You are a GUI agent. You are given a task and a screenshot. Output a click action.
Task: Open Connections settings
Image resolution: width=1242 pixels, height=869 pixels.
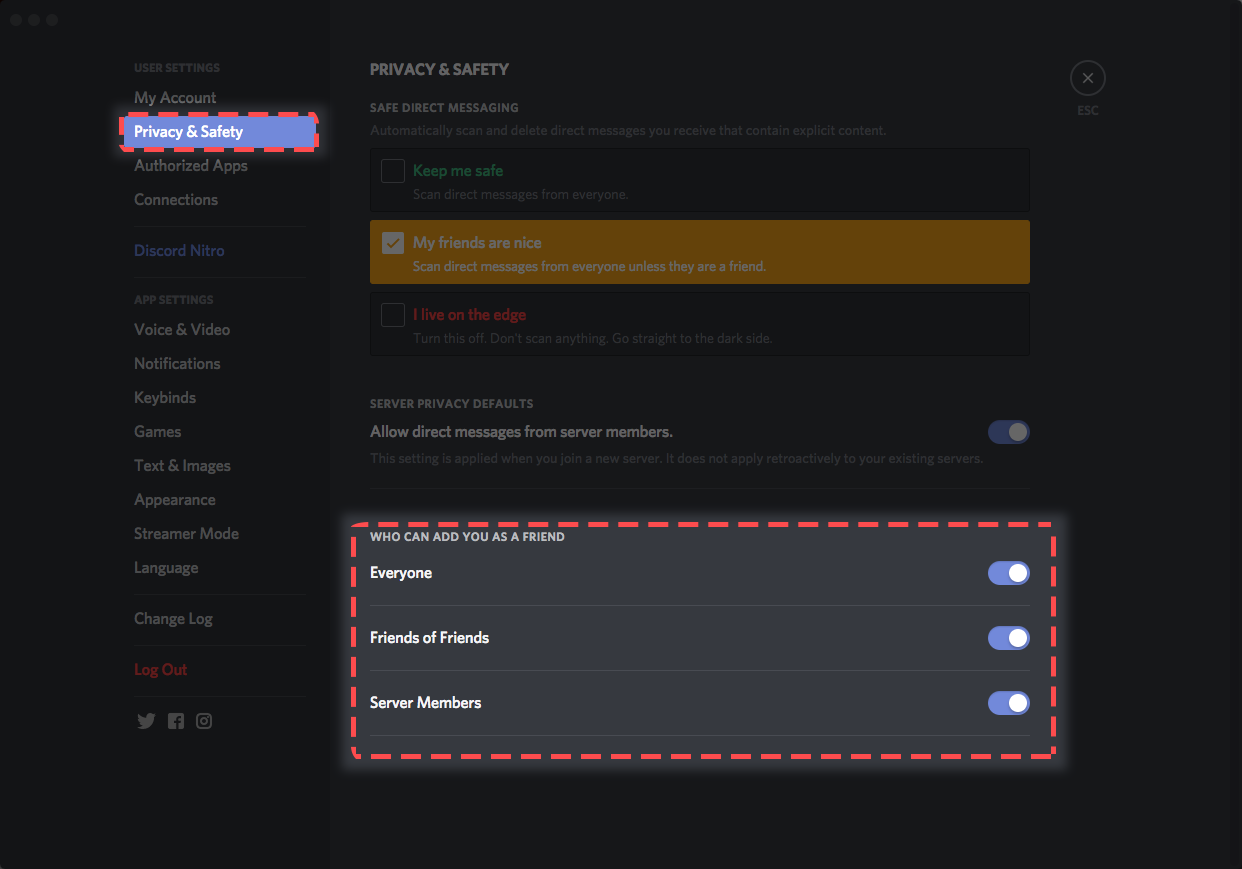[176, 200]
